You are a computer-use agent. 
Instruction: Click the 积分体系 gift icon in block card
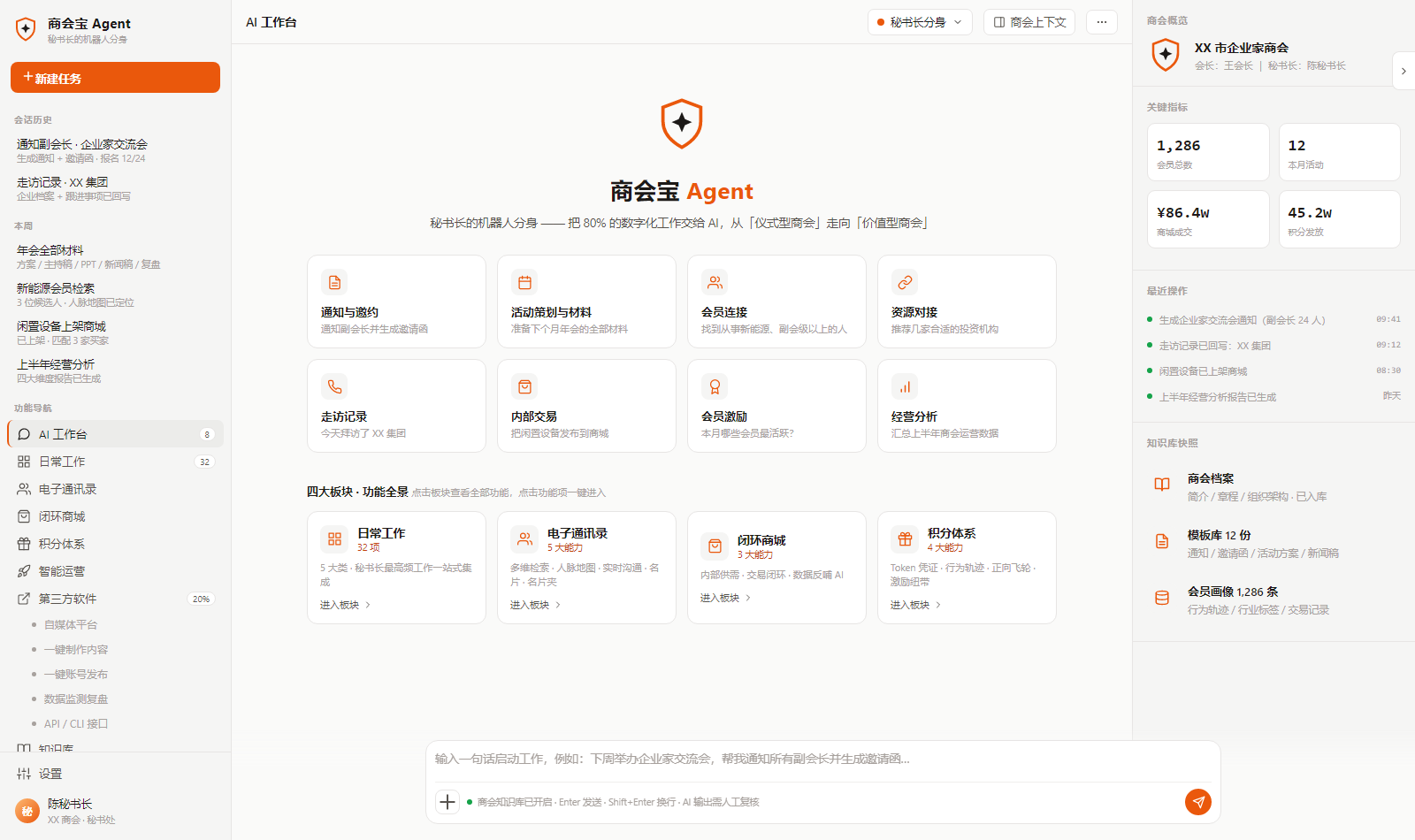(x=905, y=538)
